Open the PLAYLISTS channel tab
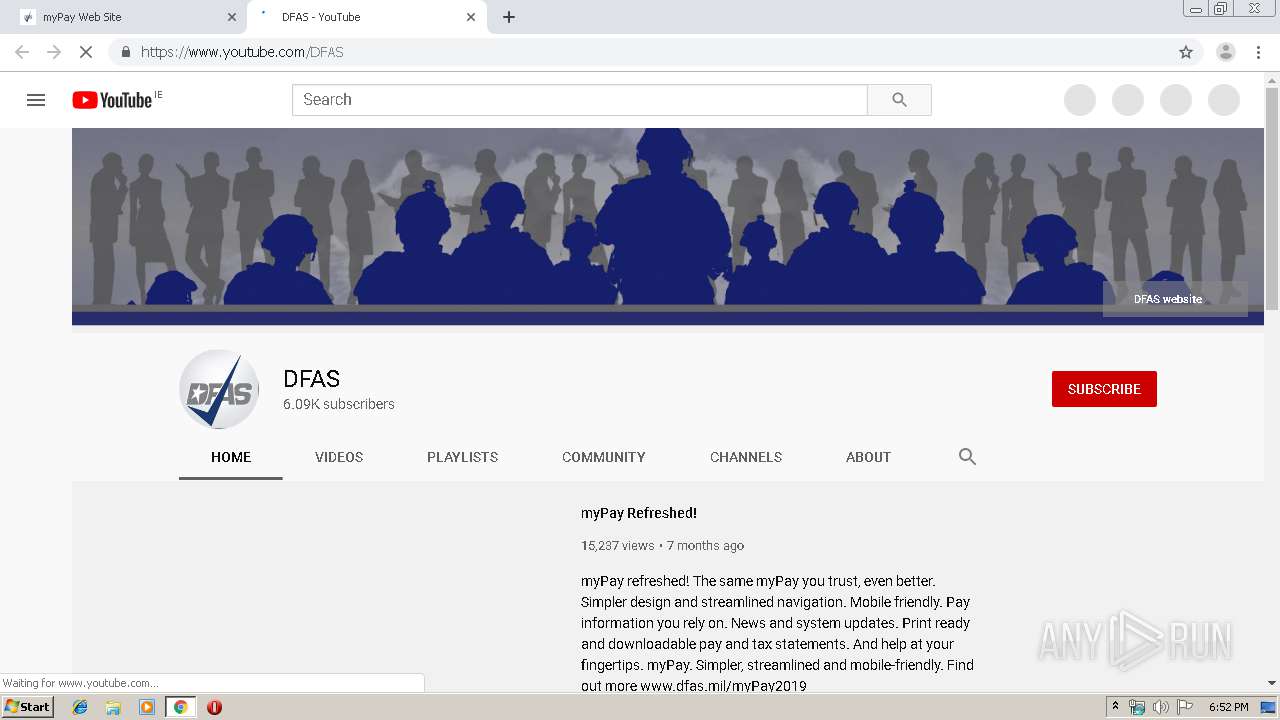This screenshot has height=720, width=1280. 462,457
